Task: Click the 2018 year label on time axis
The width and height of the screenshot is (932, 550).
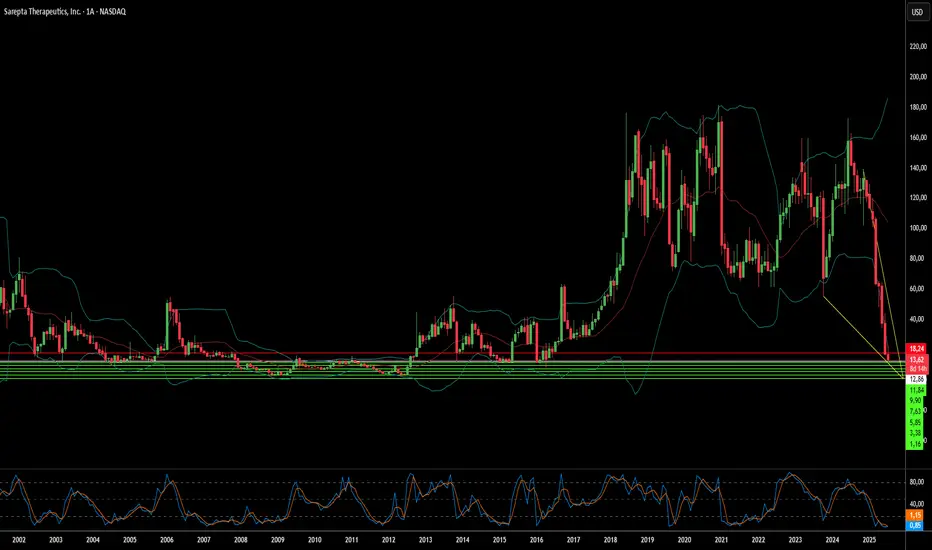Action: point(610,540)
